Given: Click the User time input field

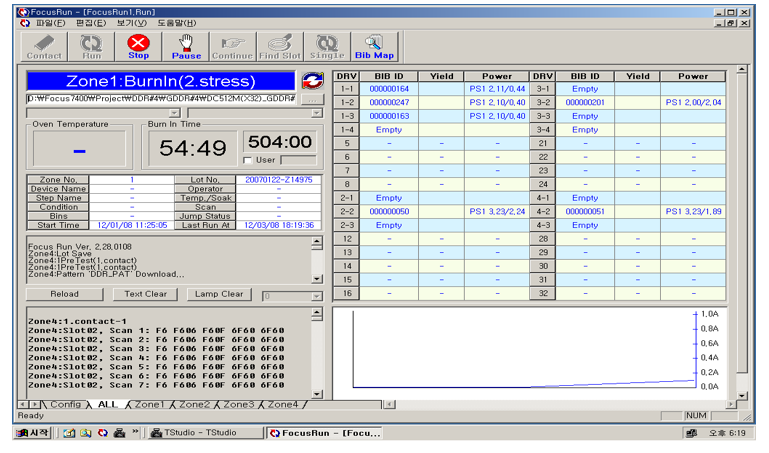Looking at the screenshot, I should [298, 160].
